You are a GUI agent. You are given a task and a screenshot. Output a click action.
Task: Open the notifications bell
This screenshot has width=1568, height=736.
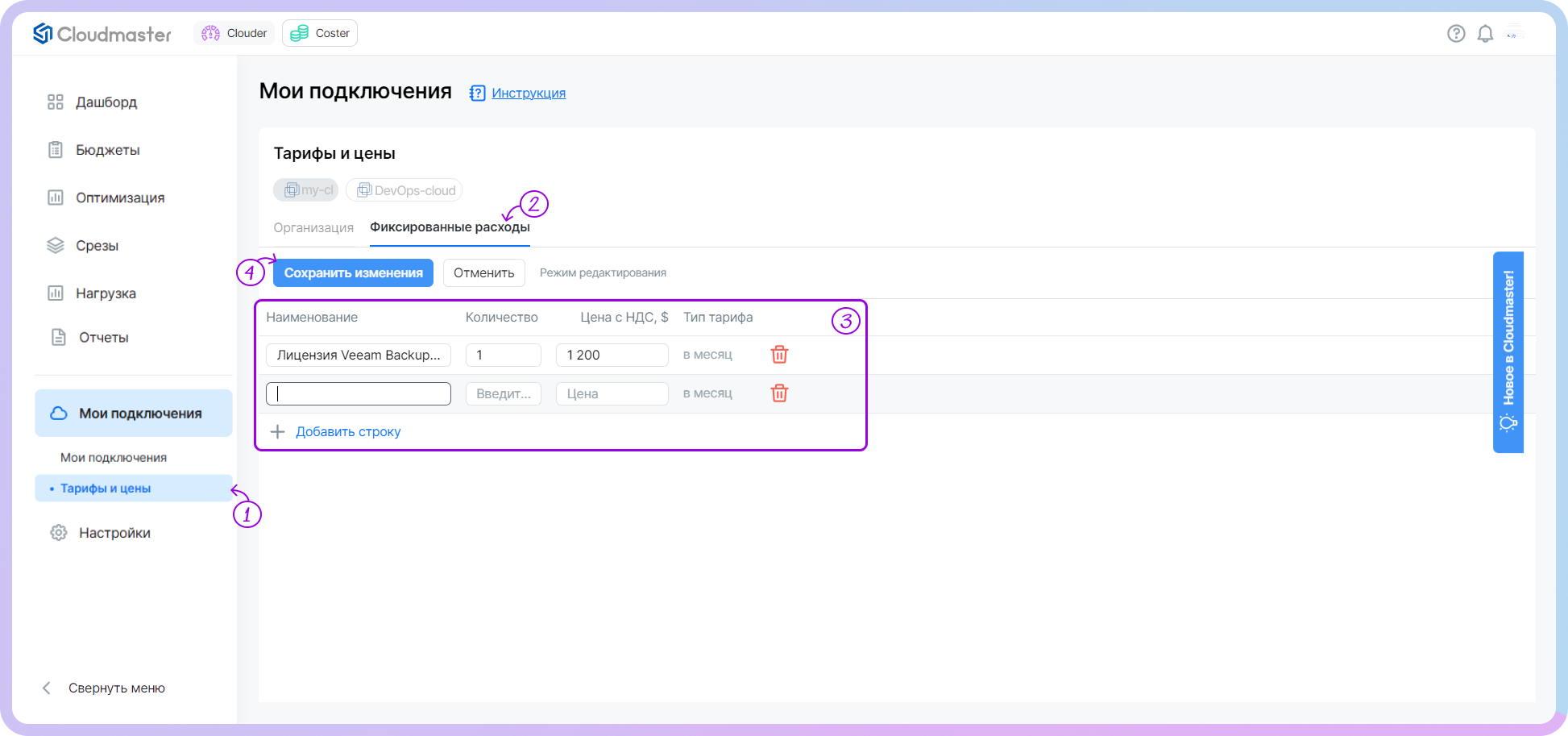click(1485, 34)
